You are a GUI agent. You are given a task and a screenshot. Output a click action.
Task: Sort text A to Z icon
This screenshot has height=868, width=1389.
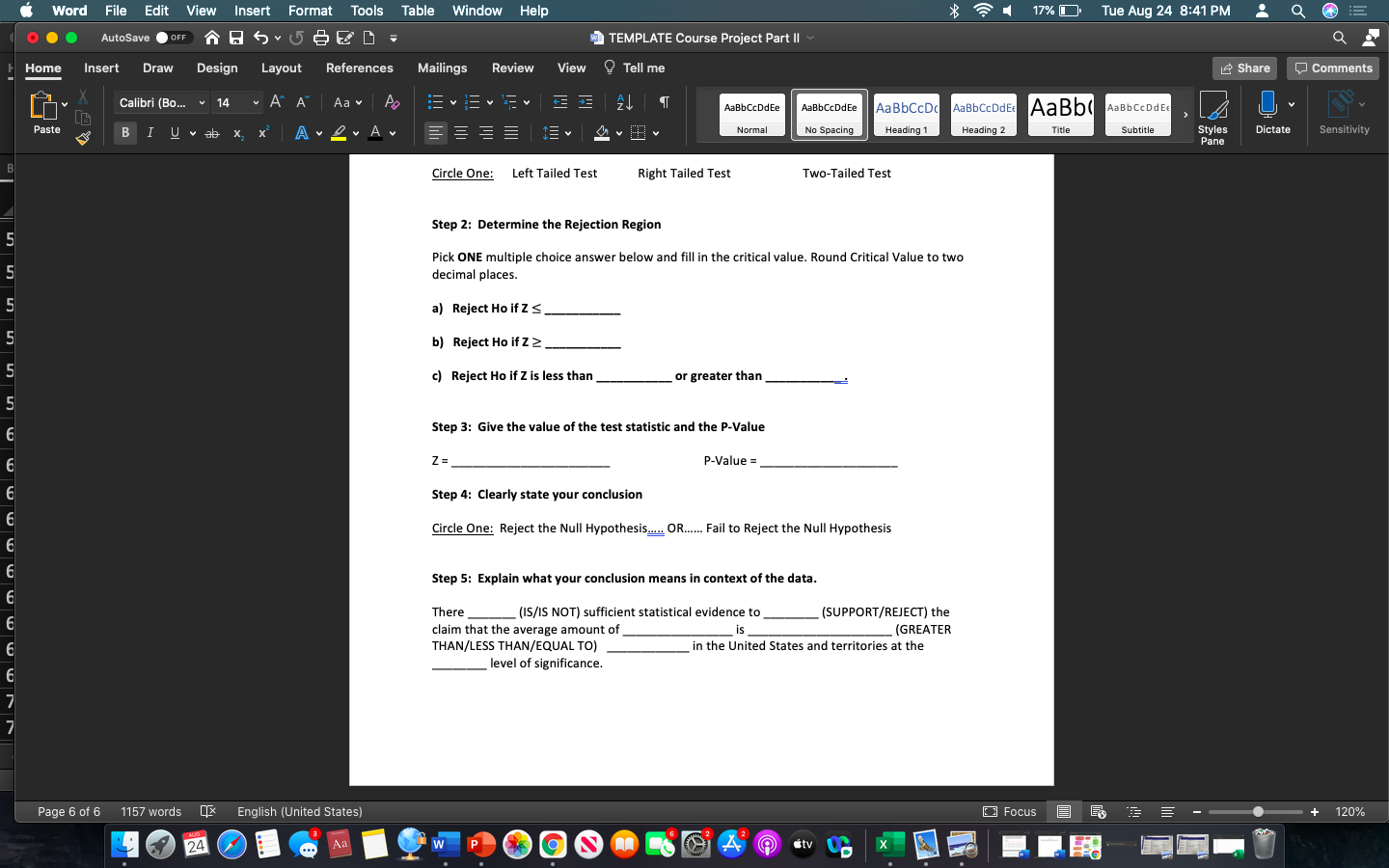(x=625, y=102)
